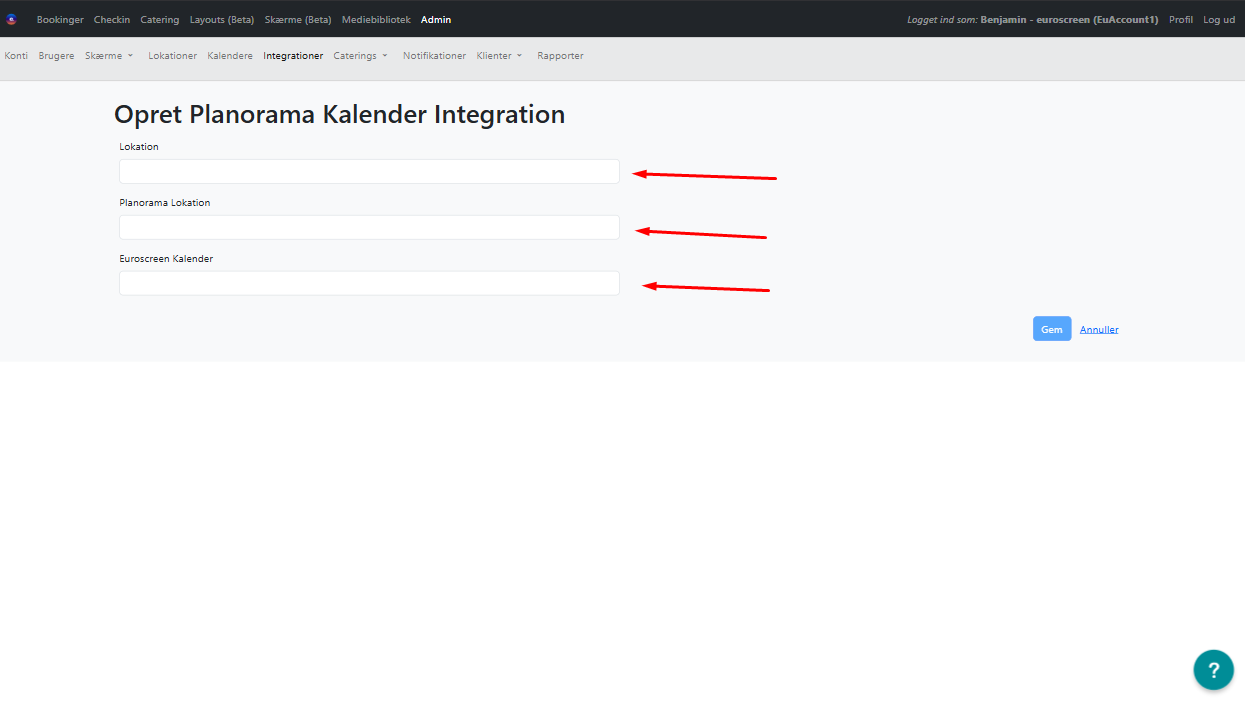Open Skærme (Beta) in top bar
1245x702 pixels.
coord(298,20)
